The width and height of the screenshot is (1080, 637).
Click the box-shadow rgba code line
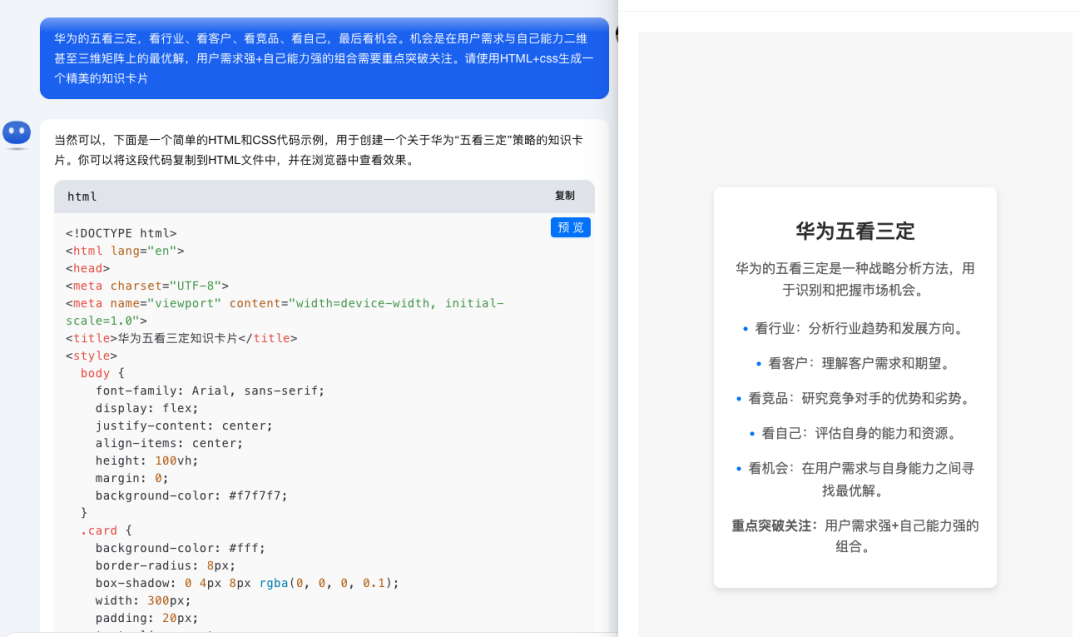246,583
